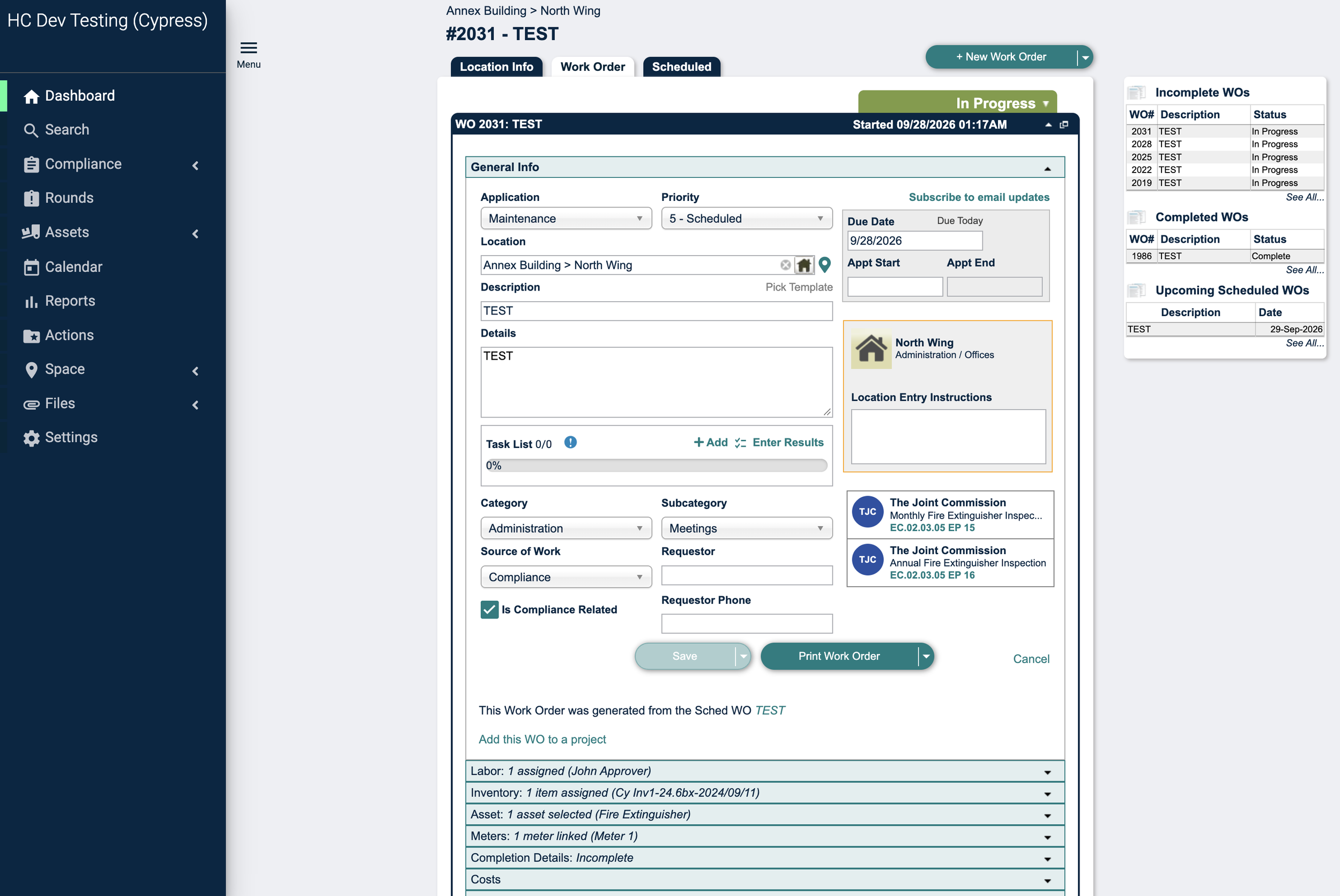Click the Due Date input field
The width and height of the screenshot is (1340, 896).
[914, 241]
